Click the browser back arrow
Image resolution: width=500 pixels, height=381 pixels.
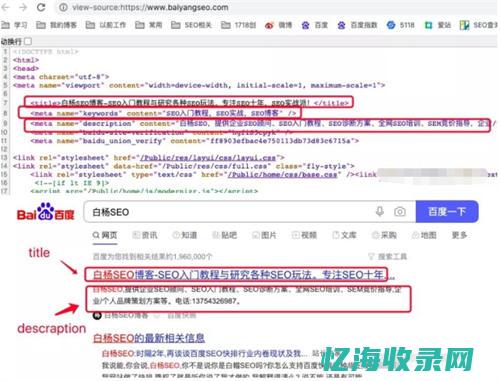(5, 7)
